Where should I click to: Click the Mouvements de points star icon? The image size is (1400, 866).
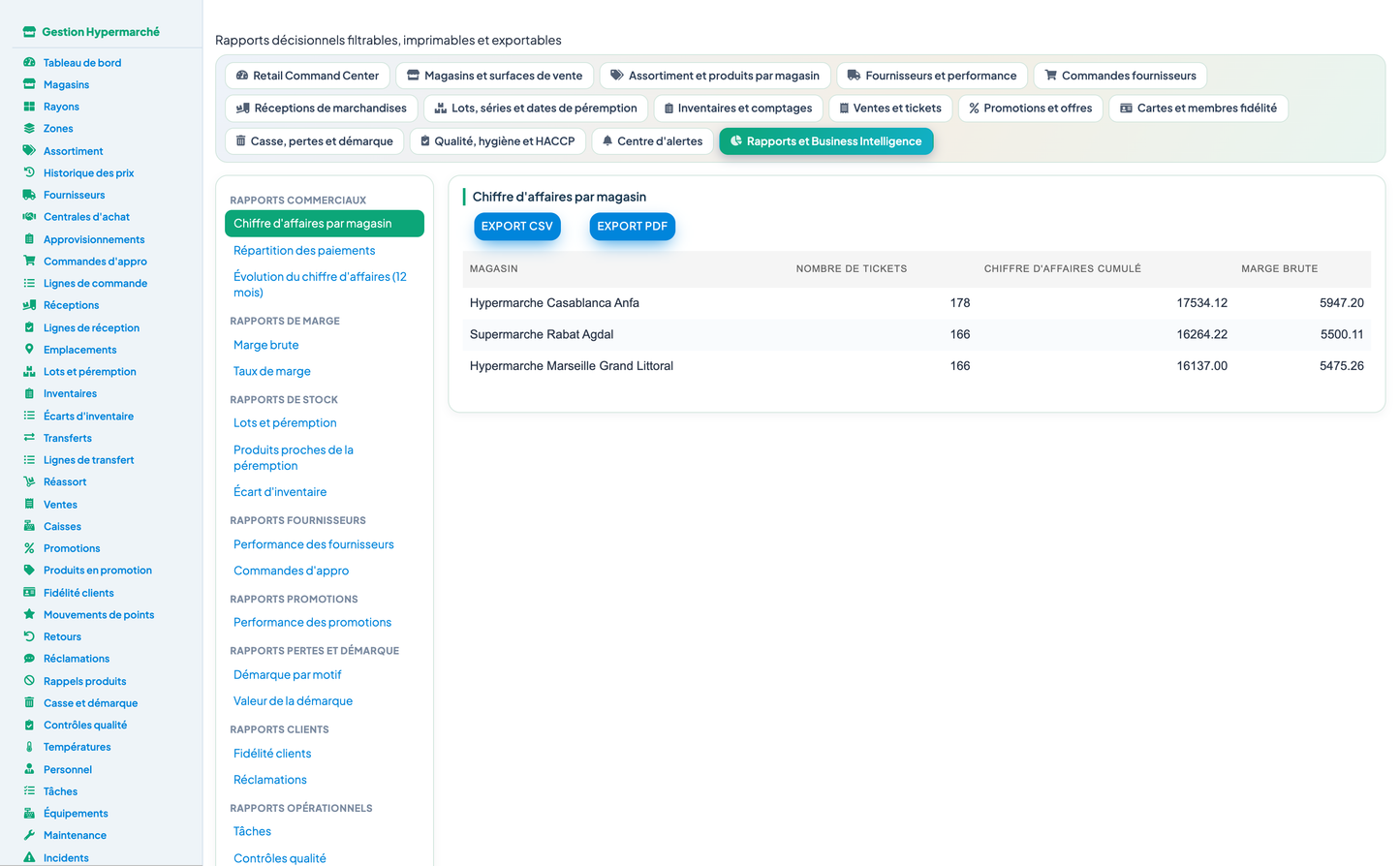29,615
